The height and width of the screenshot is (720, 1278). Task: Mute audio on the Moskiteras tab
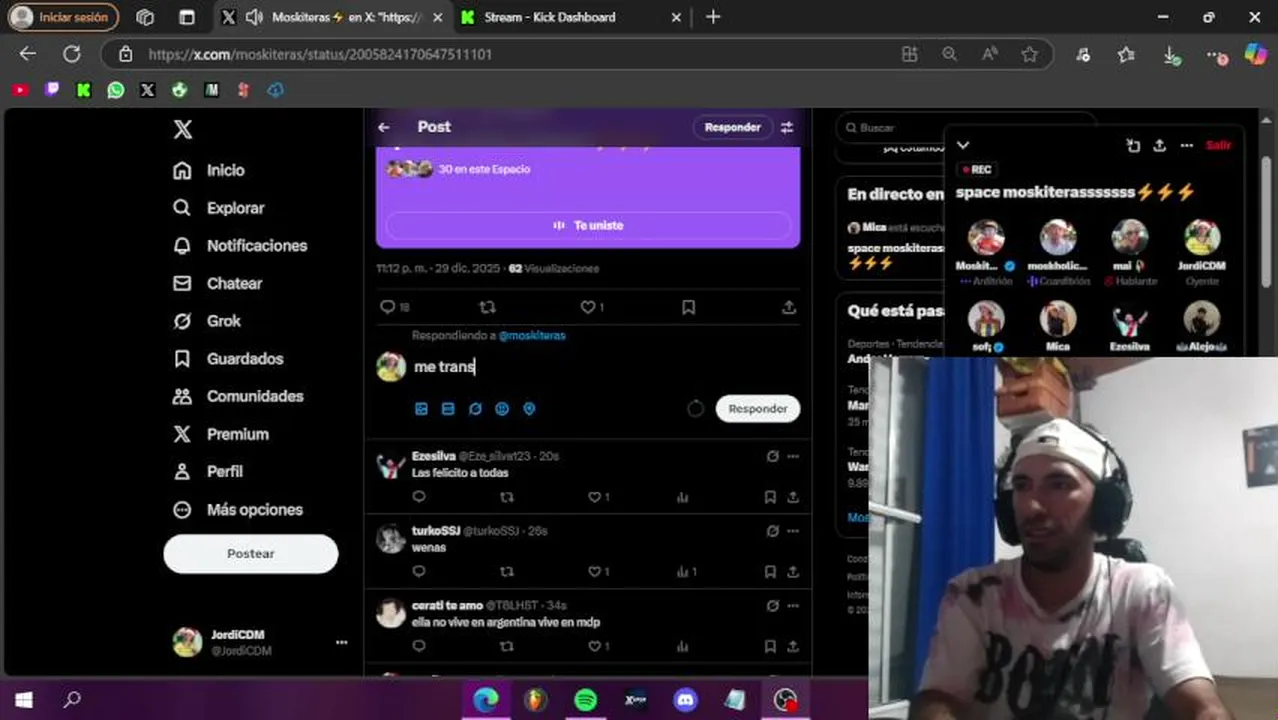pyautogui.click(x=254, y=17)
